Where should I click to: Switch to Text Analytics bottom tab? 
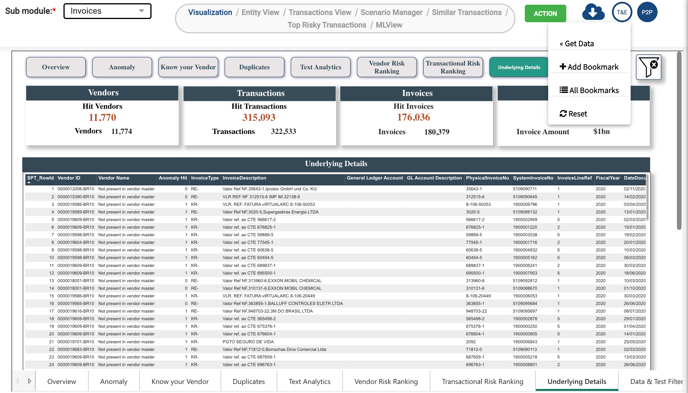click(x=310, y=382)
